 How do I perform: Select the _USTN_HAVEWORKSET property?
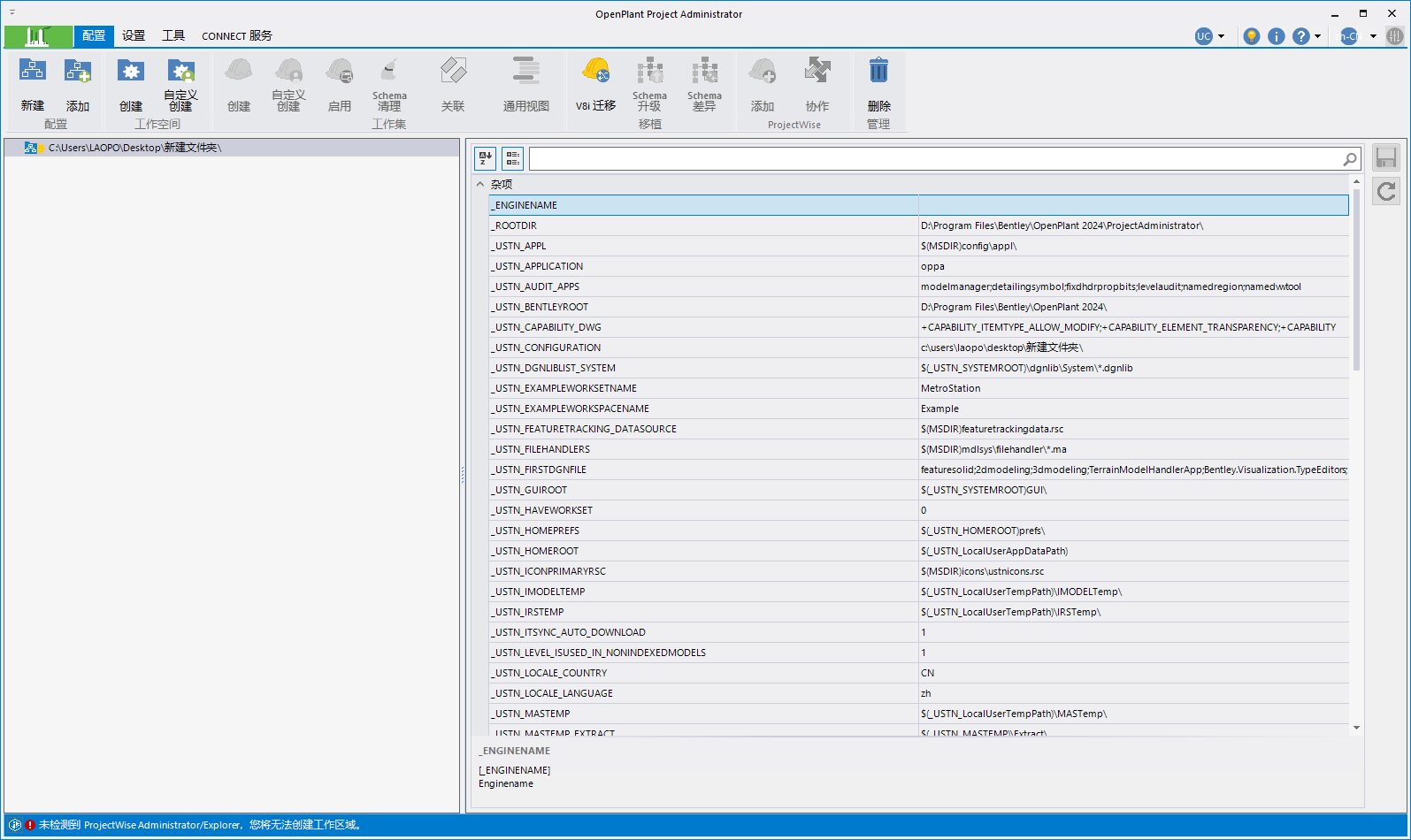click(919, 510)
